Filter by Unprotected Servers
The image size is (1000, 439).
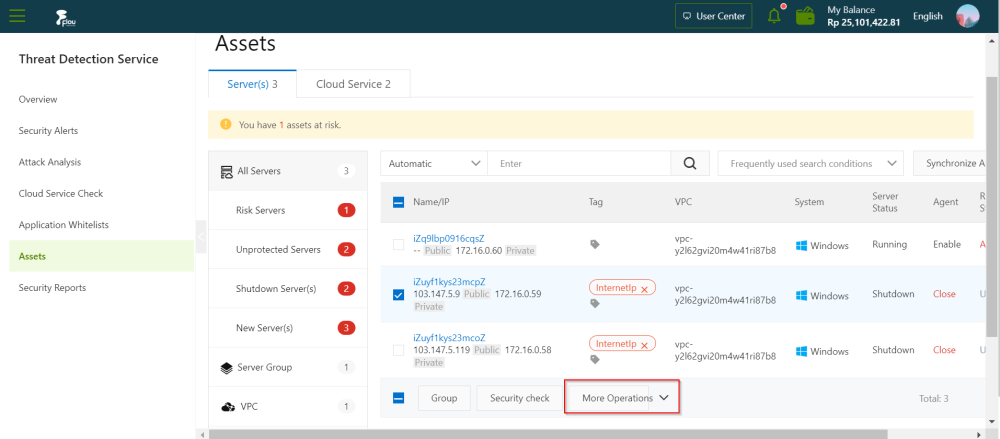tap(288, 249)
